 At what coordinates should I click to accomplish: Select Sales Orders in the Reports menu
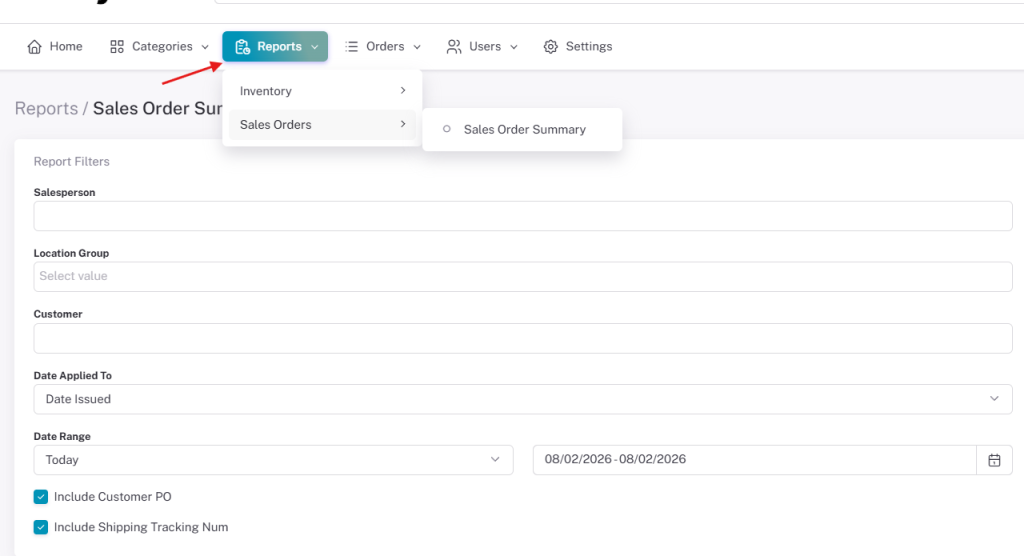pos(322,124)
